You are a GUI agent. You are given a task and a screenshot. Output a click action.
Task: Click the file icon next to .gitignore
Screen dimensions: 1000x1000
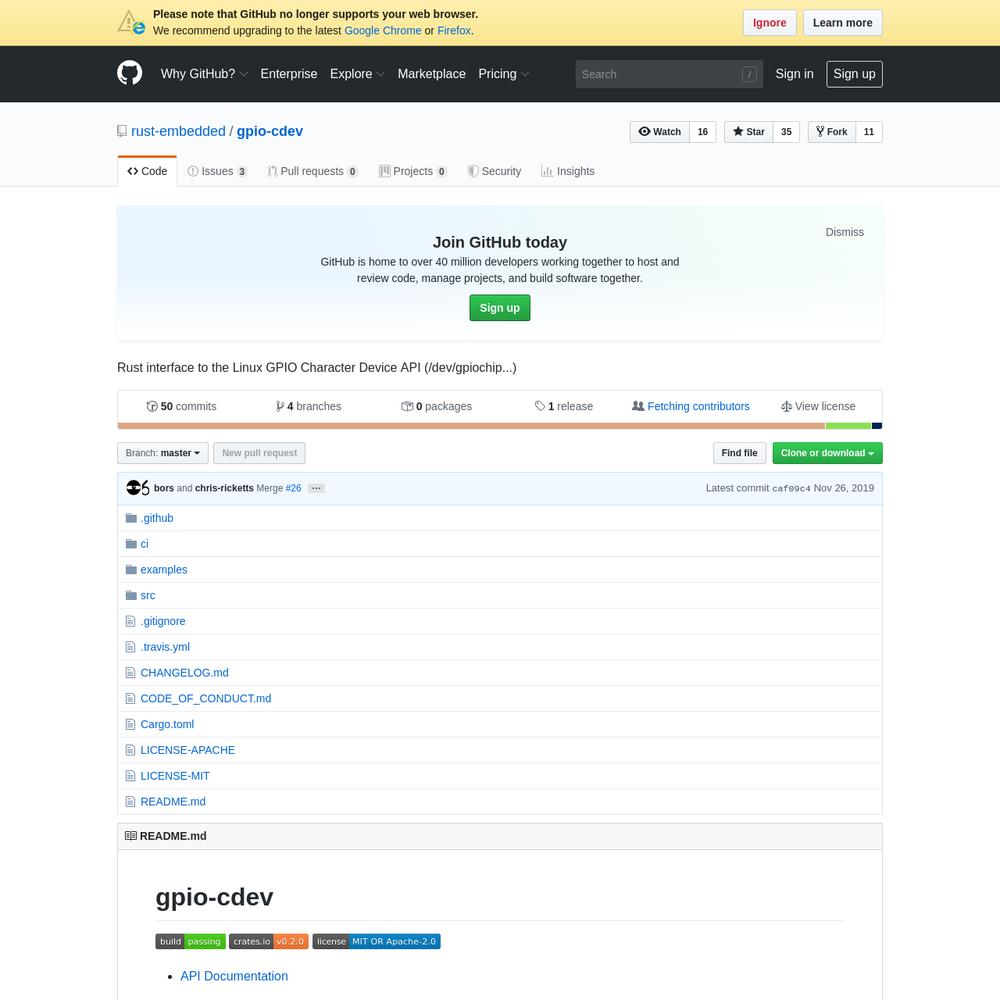[130, 621]
